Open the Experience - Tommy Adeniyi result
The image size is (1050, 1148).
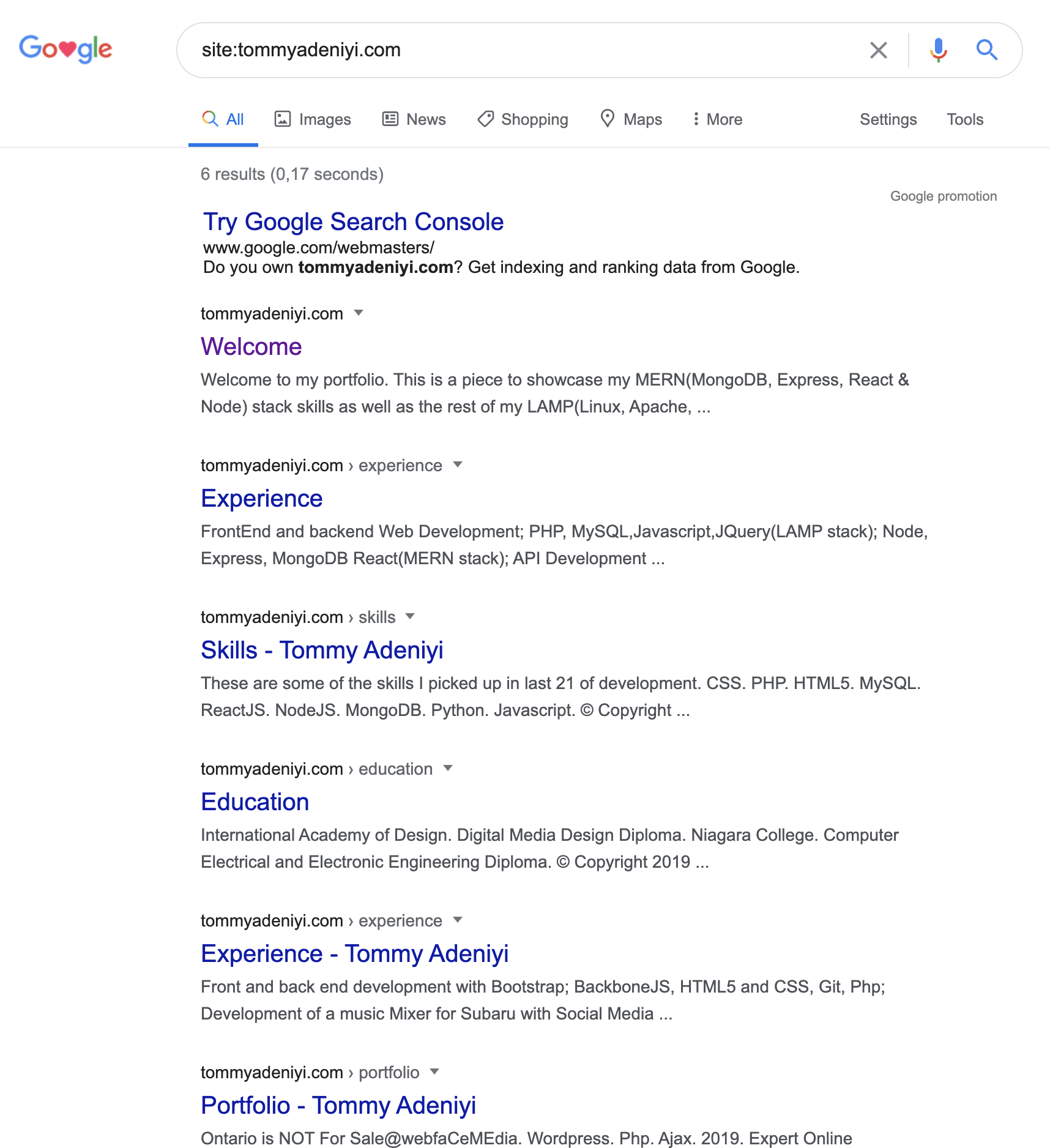(x=355, y=953)
